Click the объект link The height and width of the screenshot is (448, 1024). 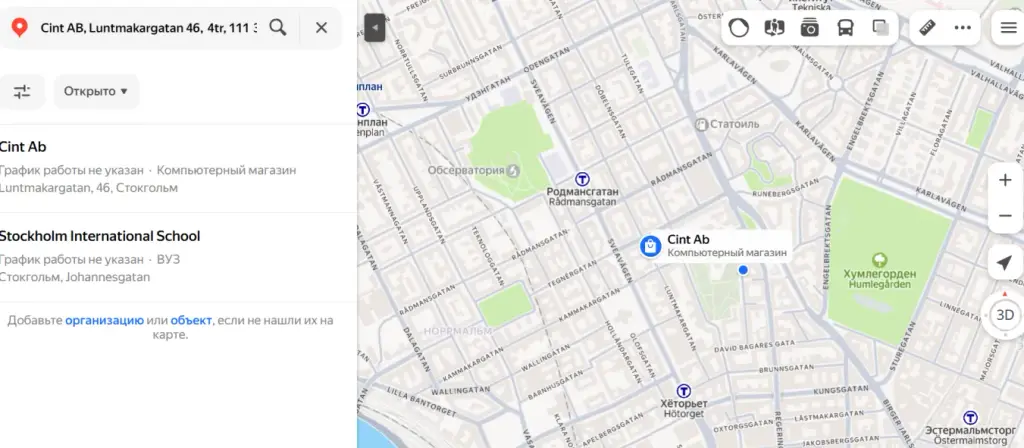click(x=191, y=320)
